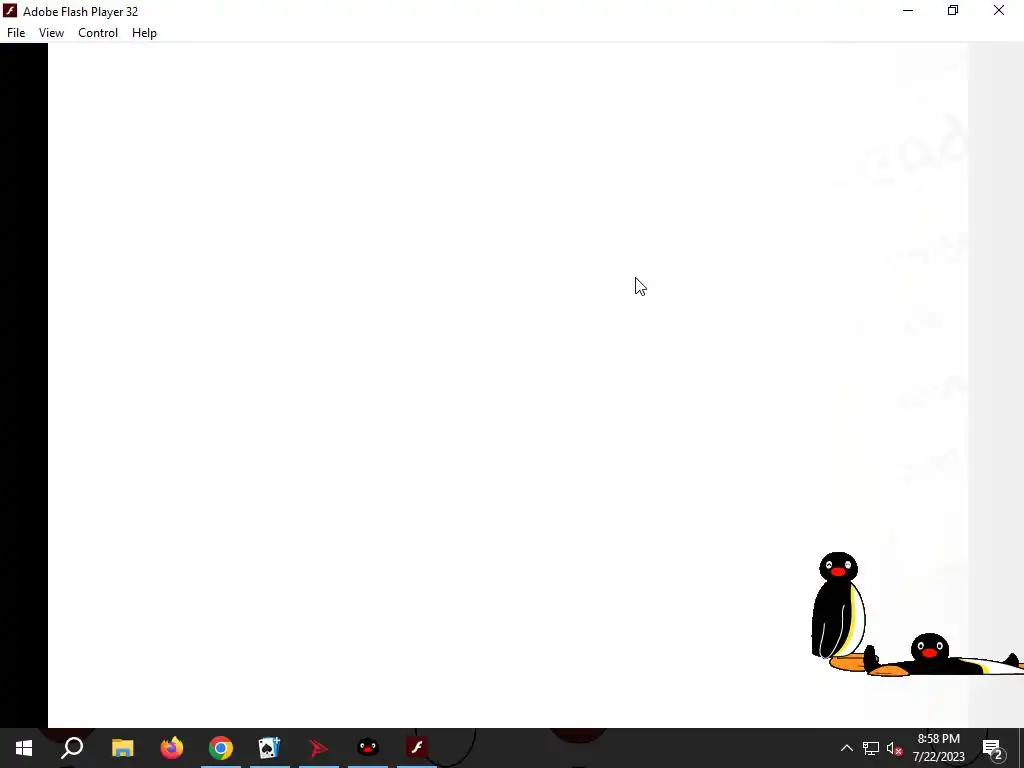Close the Adobe Flash Player window
The height and width of the screenshot is (768, 1024).
coord(999,10)
